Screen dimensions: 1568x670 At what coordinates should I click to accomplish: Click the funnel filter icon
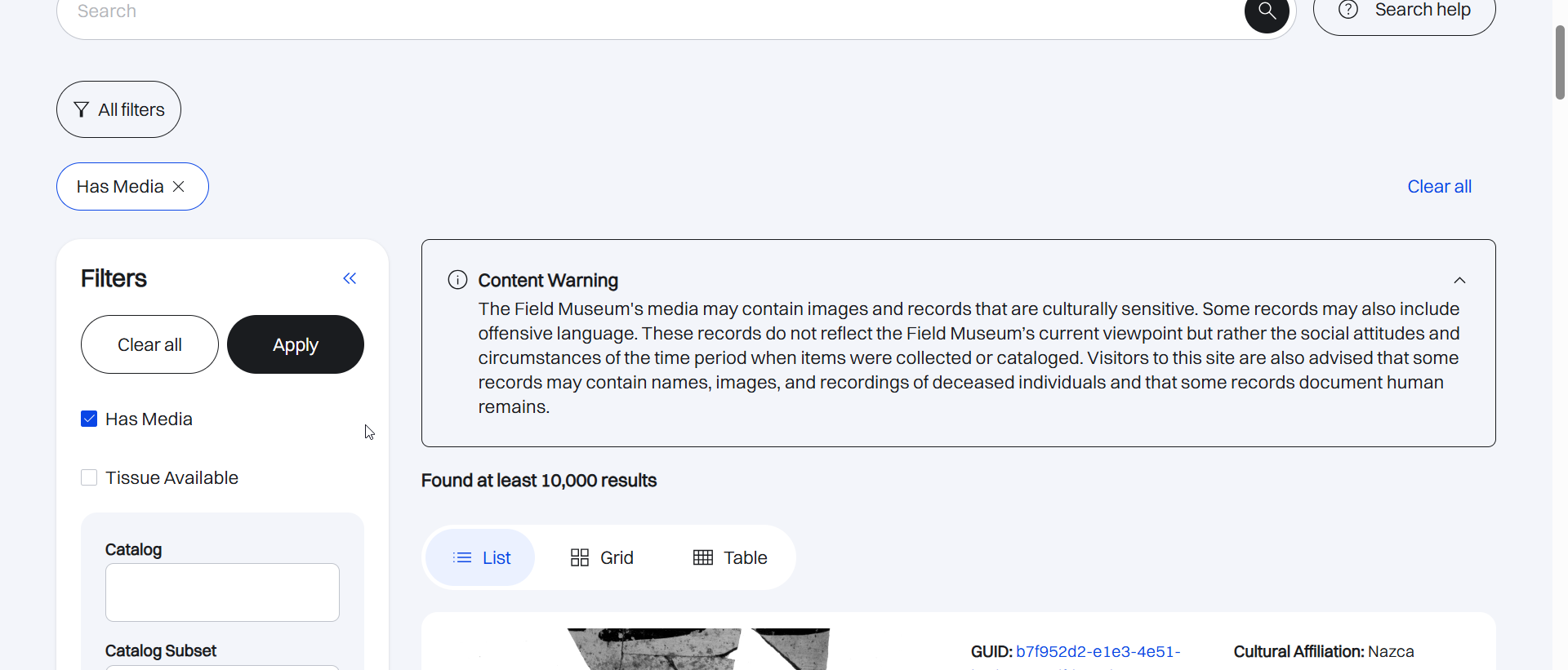tap(81, 109)
